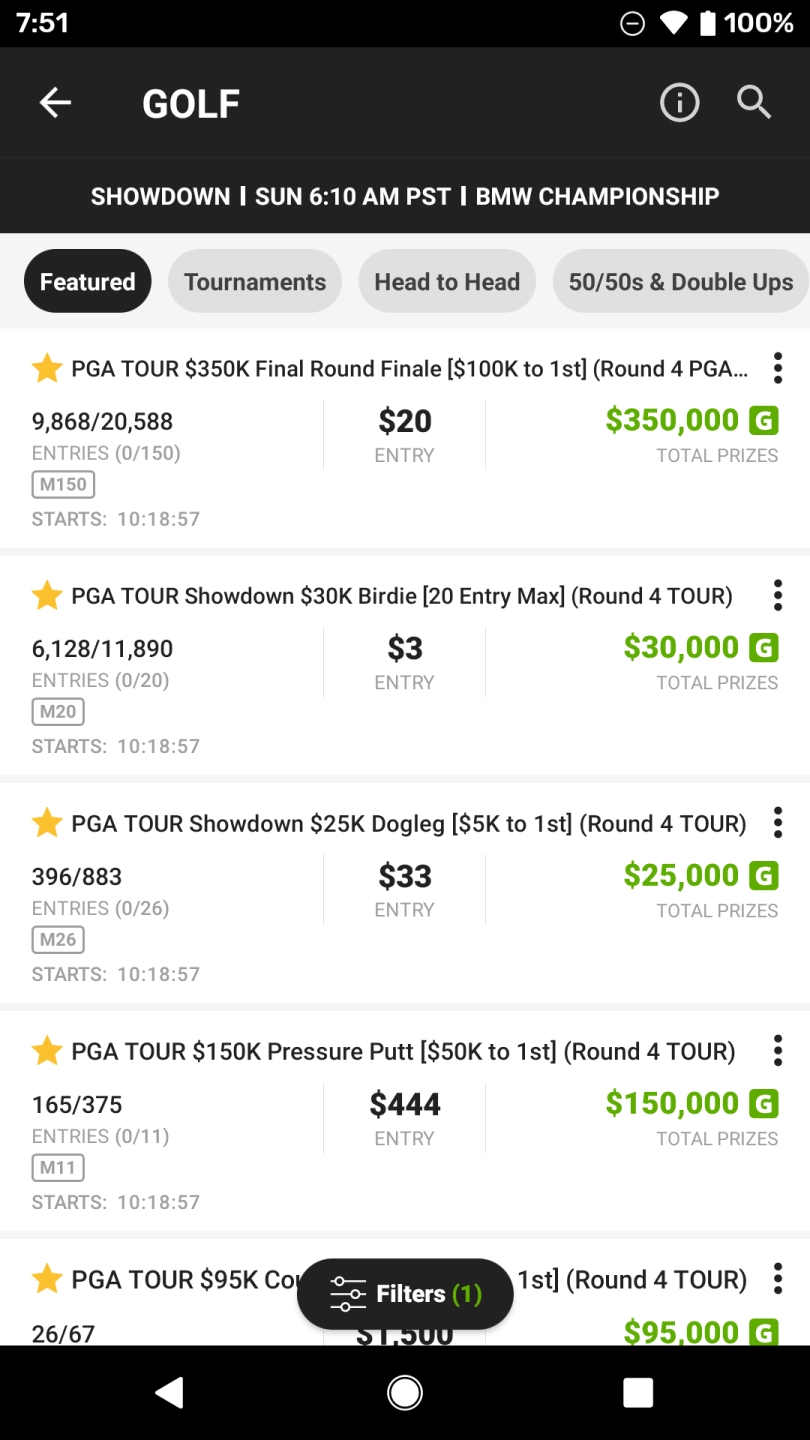This screenshot has height=1440, width=810.
Task: Switch to the Tournaments tab
Action: (x=255, y=282)
